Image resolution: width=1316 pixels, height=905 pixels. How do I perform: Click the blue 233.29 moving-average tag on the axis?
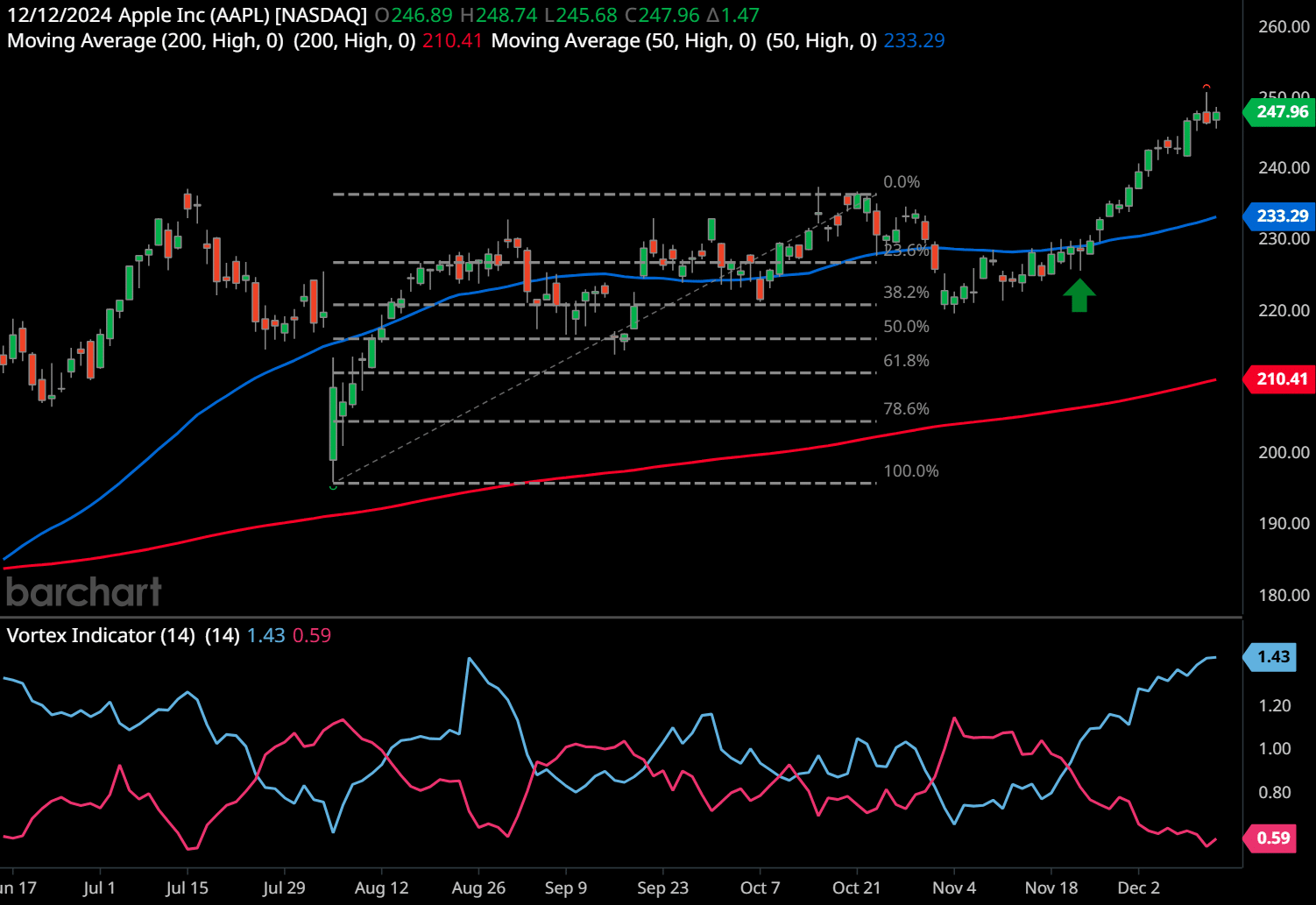pos(1280,216)
